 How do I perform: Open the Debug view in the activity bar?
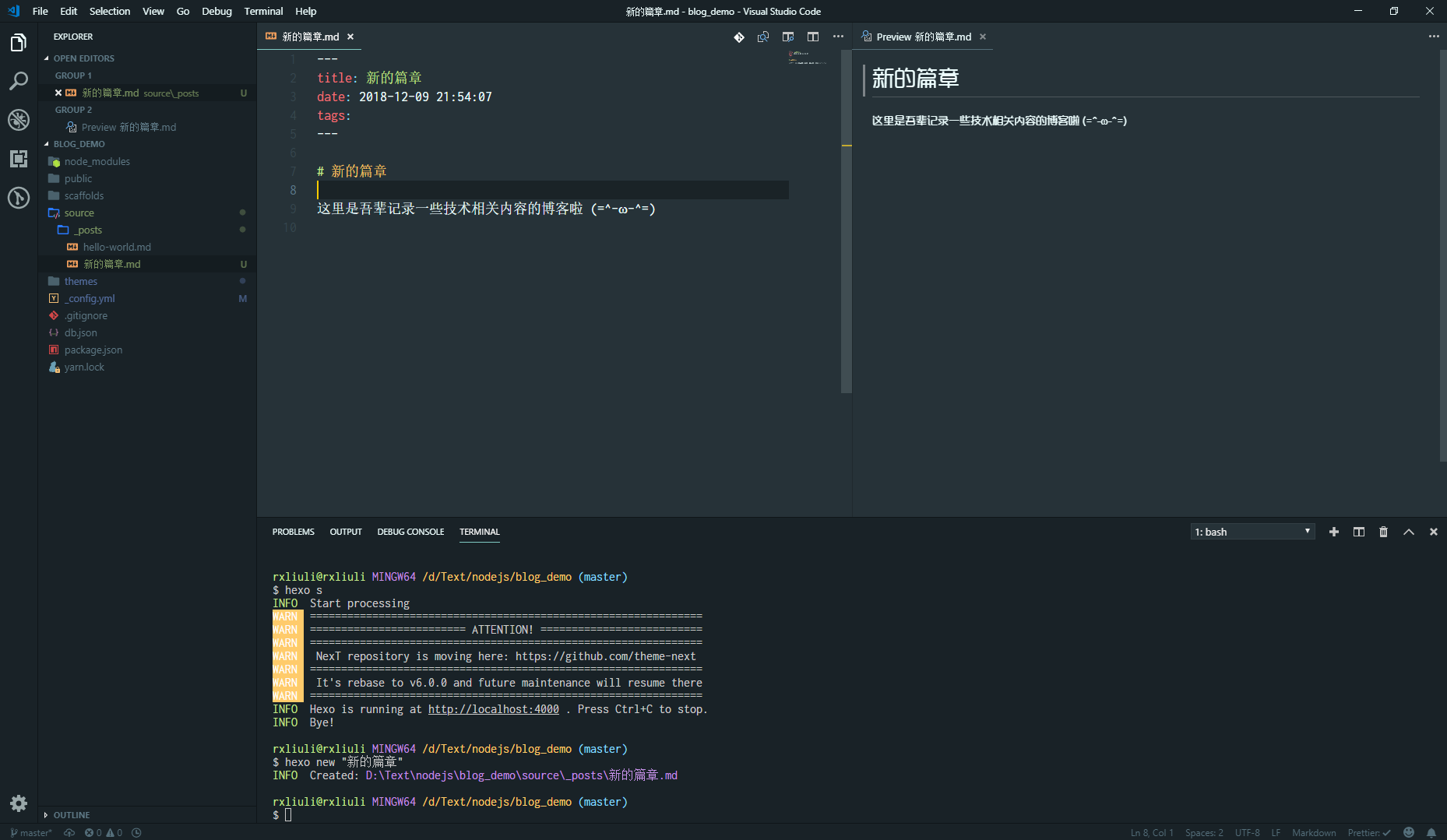pyautogui.click(x=19, y=120)
